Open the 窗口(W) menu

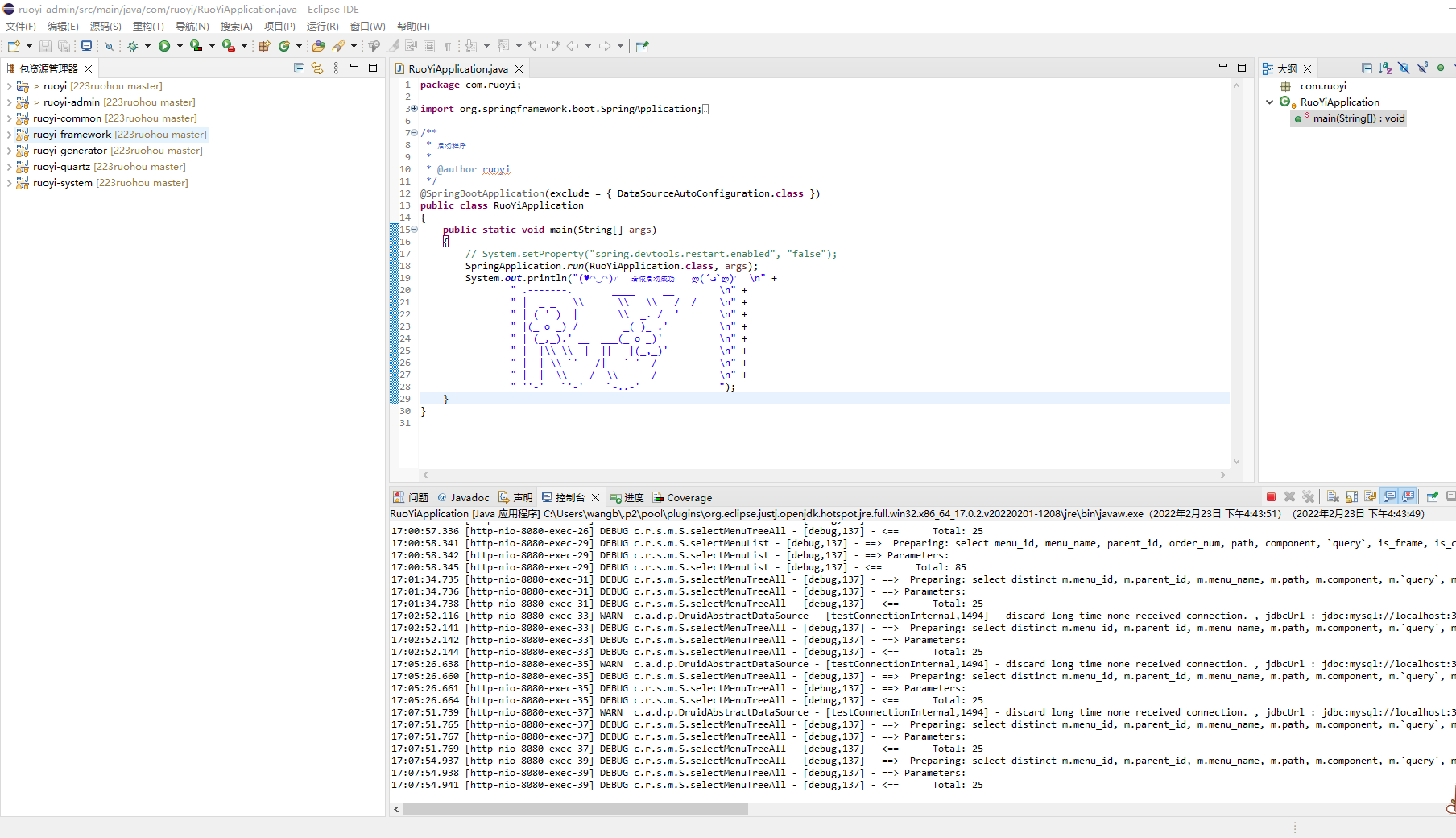pos(367,26)
